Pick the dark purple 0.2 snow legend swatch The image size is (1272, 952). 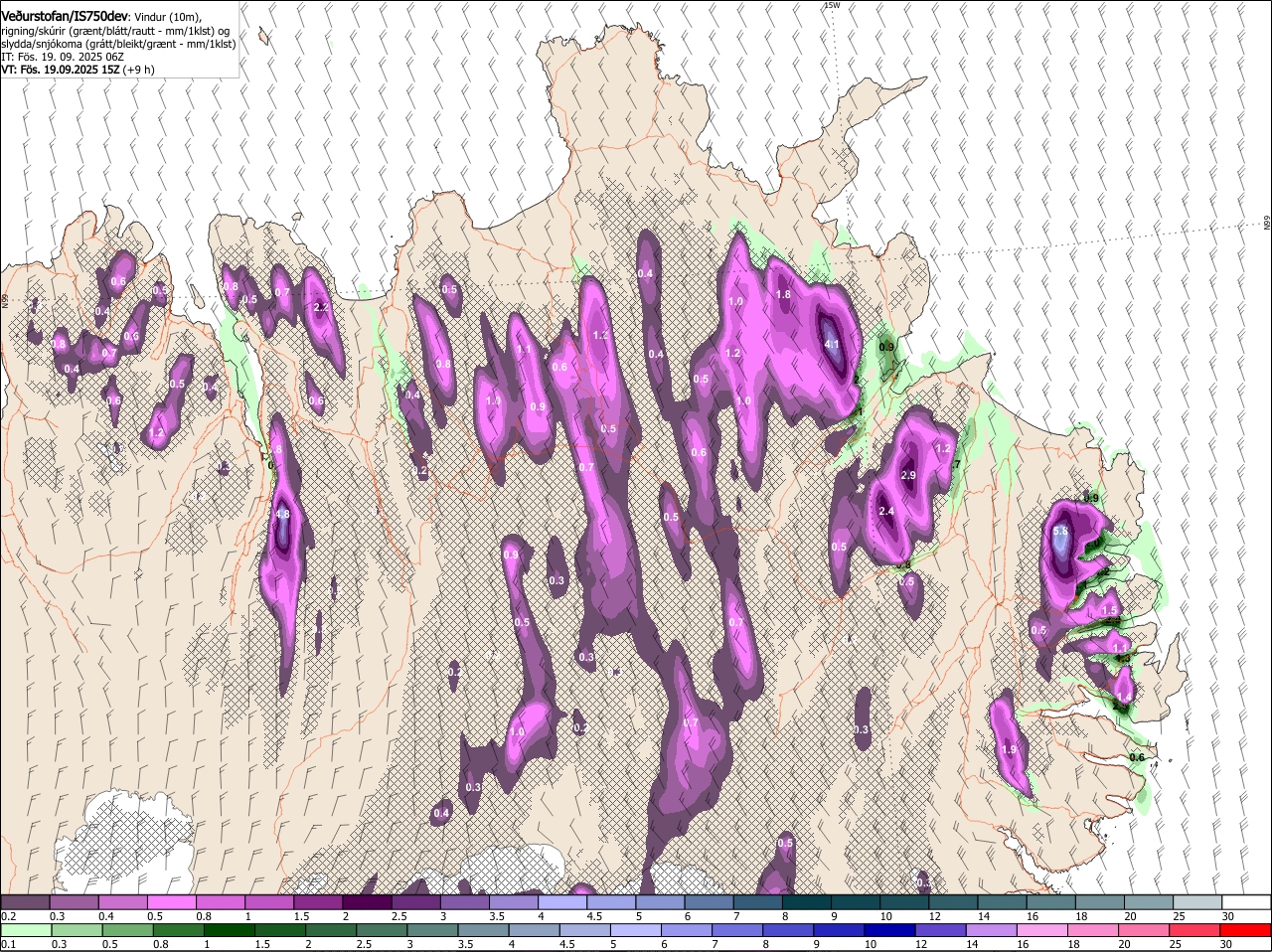(25, 901)
